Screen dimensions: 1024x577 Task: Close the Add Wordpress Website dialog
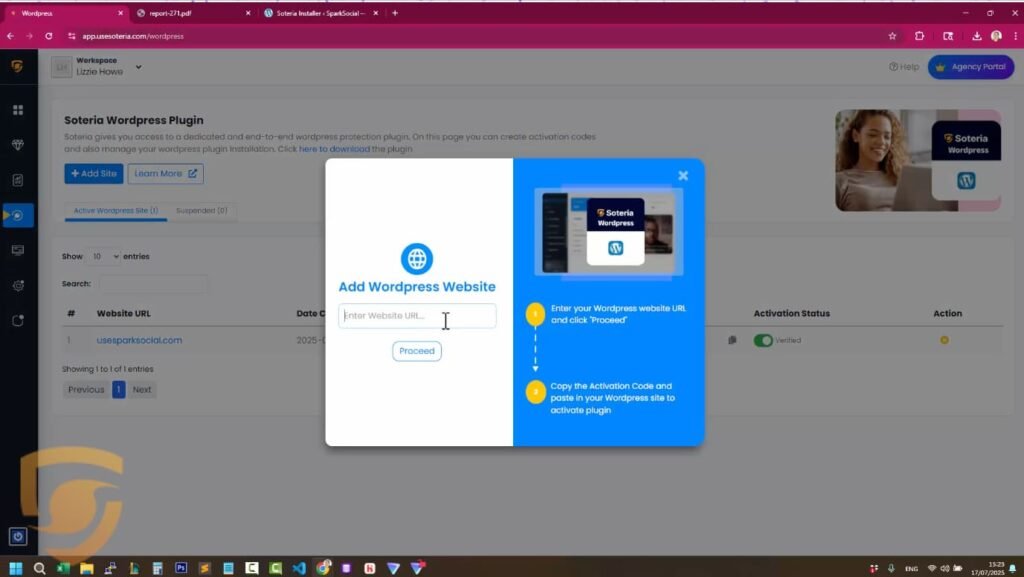683,176
